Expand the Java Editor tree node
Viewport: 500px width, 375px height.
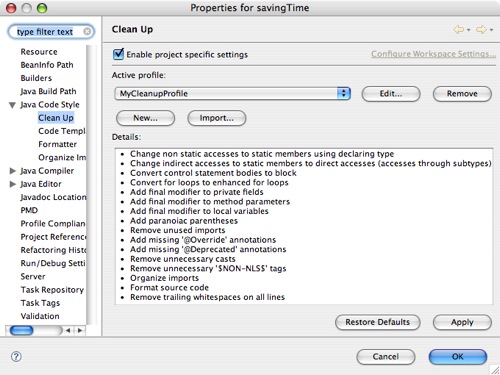[x=13, y=184]
